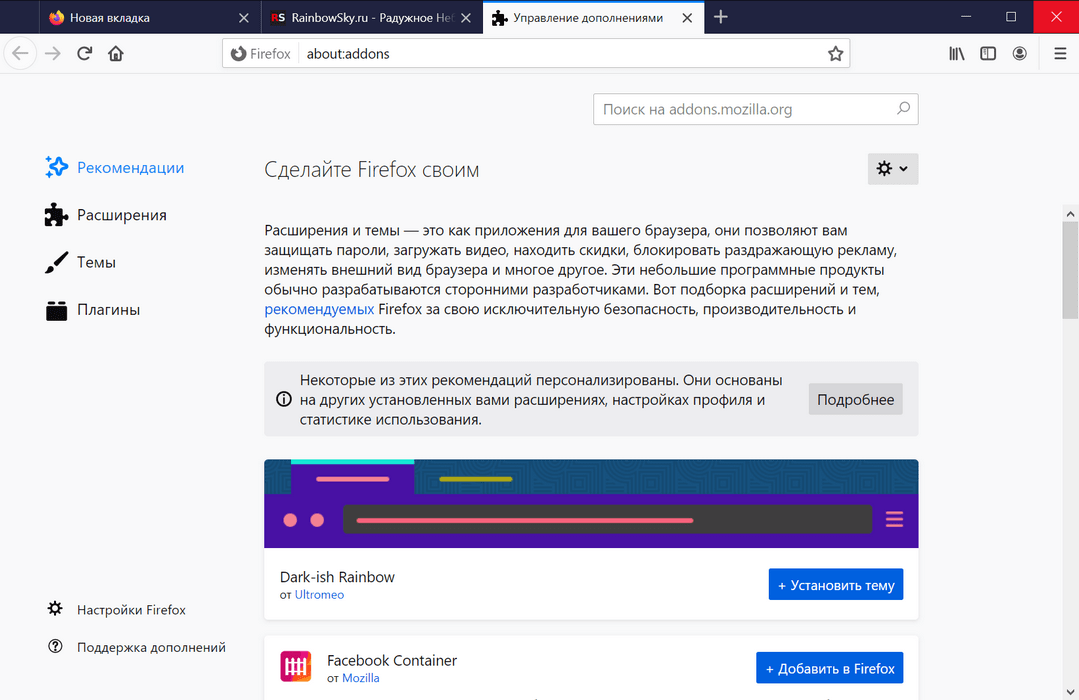Install the Dark-ish Rainbow theme
This screenshot has width=1079, height=700.
pos(835,584)
